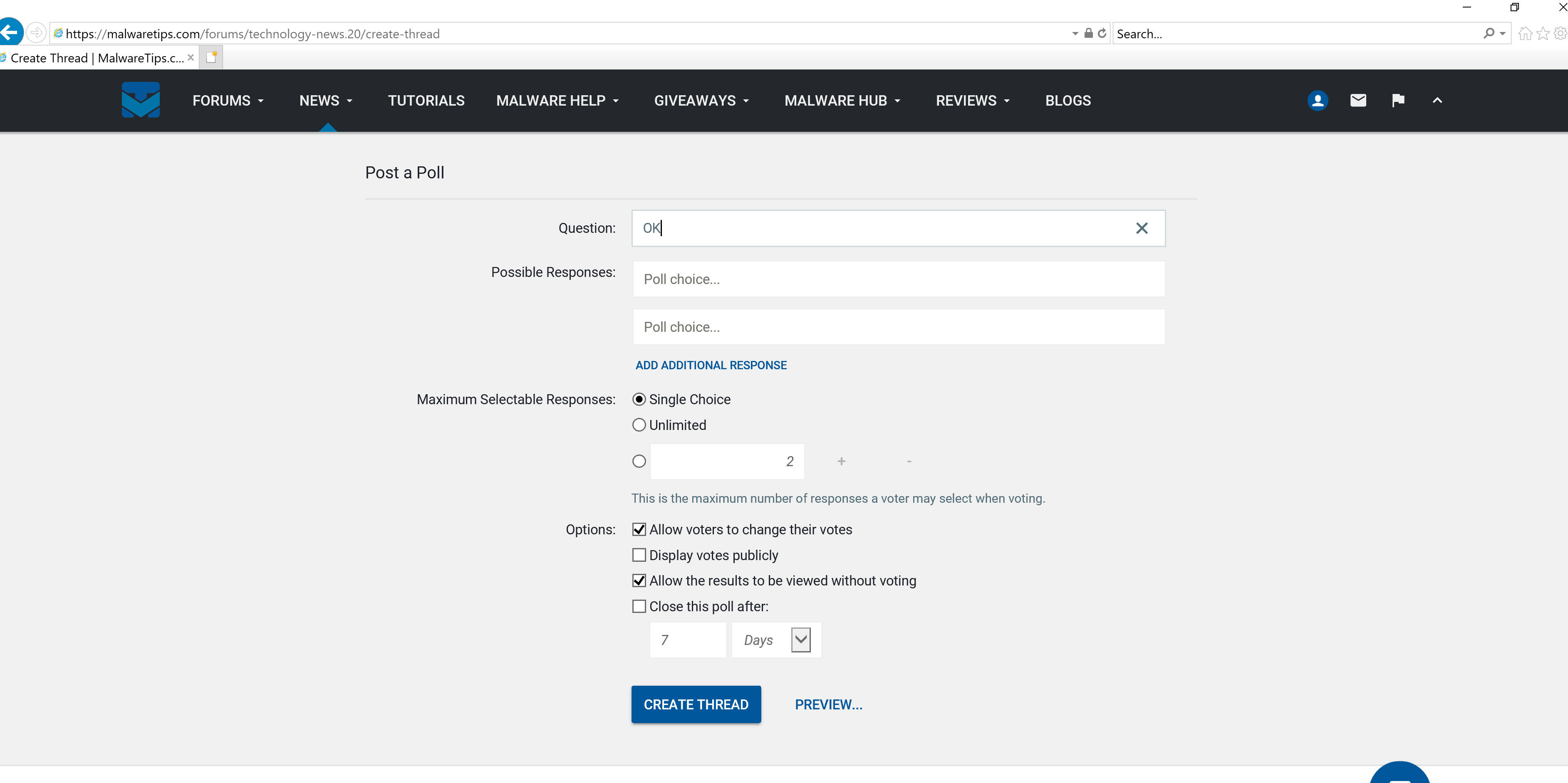Clear the Question field with X icon
This screenshot has height=783, width=1568.
tap(1141, 228)
